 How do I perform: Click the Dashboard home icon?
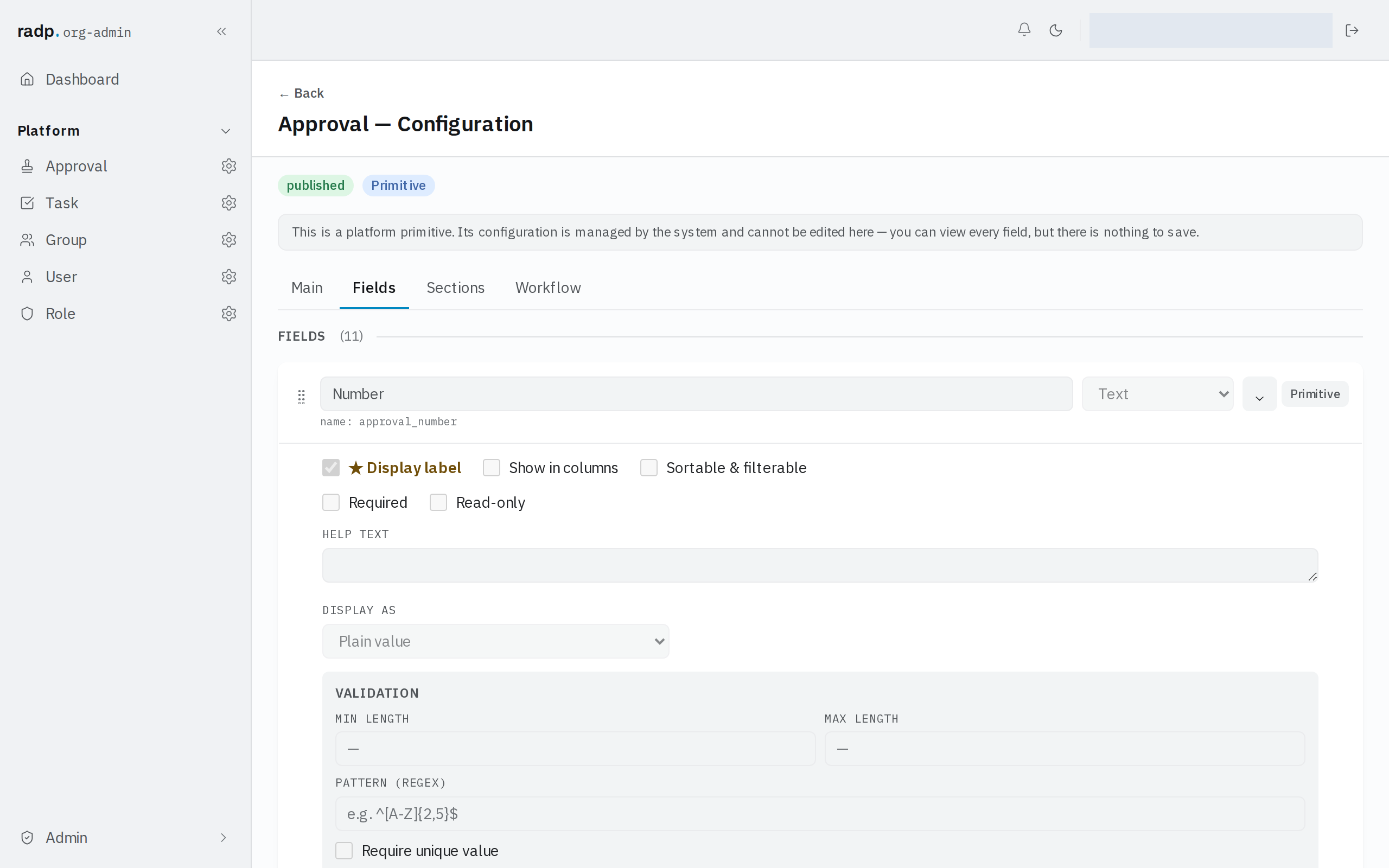click(x=27, y=79)
